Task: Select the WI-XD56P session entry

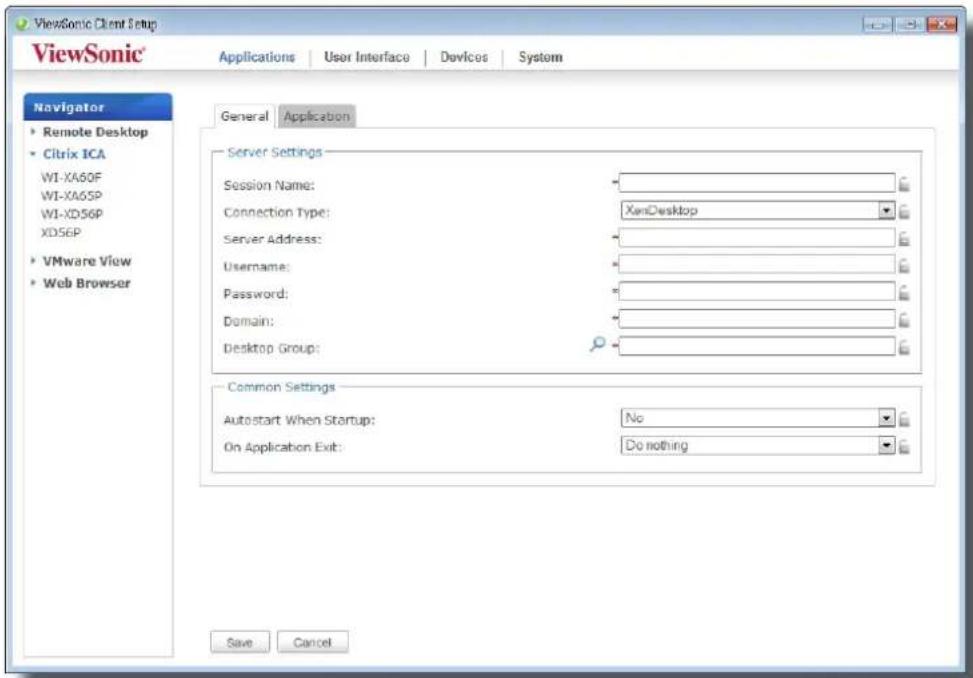Action: (x=72, y=214)
